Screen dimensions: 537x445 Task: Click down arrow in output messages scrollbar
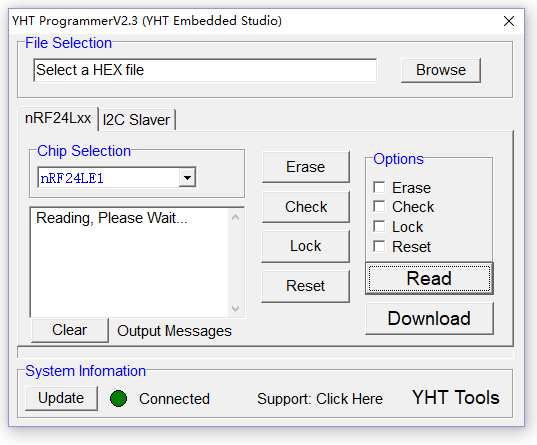point(235,309)
